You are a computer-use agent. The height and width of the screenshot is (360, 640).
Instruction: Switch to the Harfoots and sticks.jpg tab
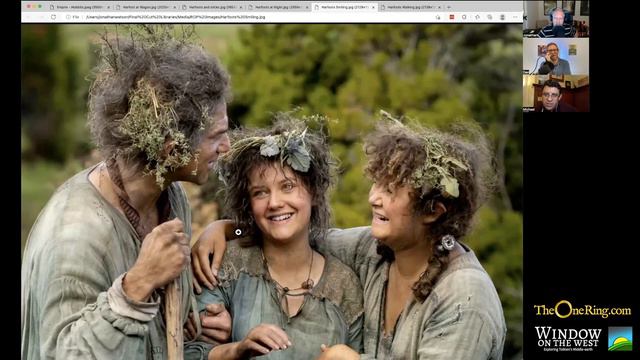coord(212,7)
